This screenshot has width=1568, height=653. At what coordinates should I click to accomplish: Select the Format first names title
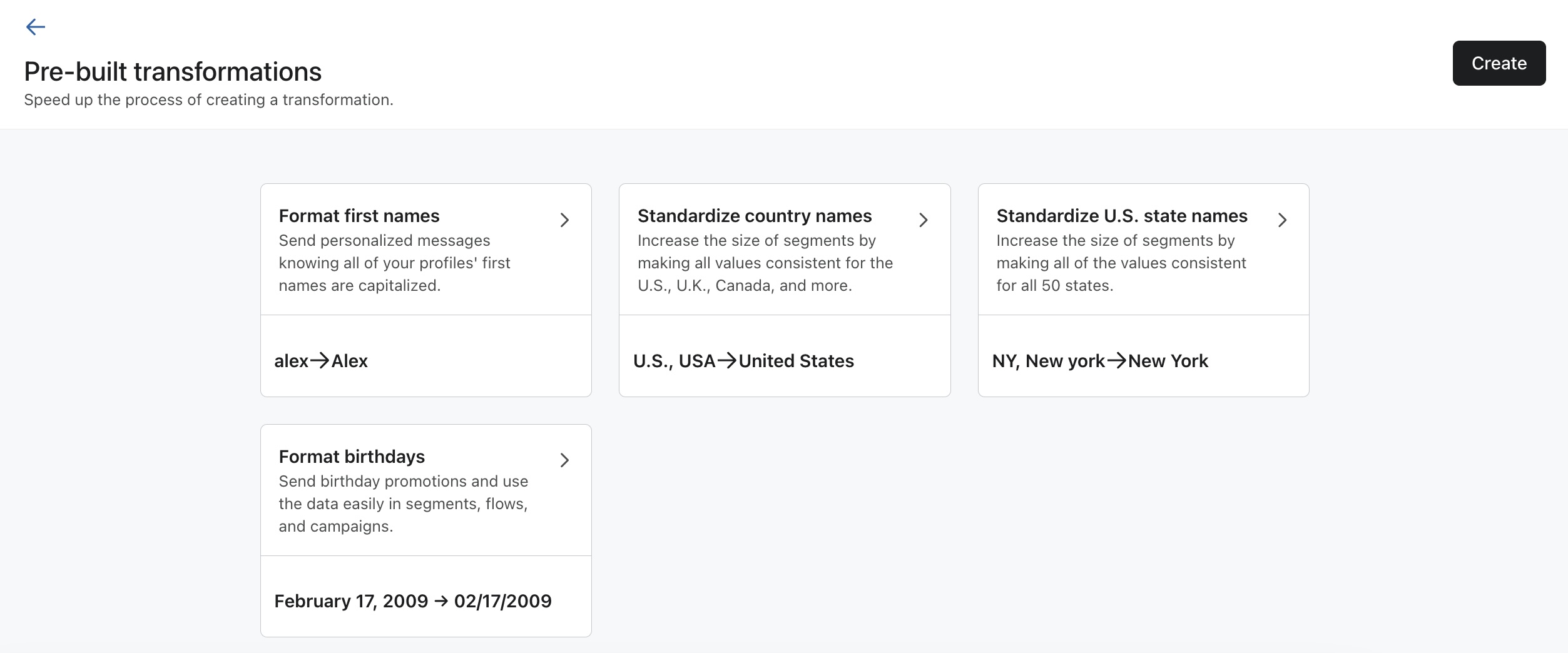click(x=359, y=216)
